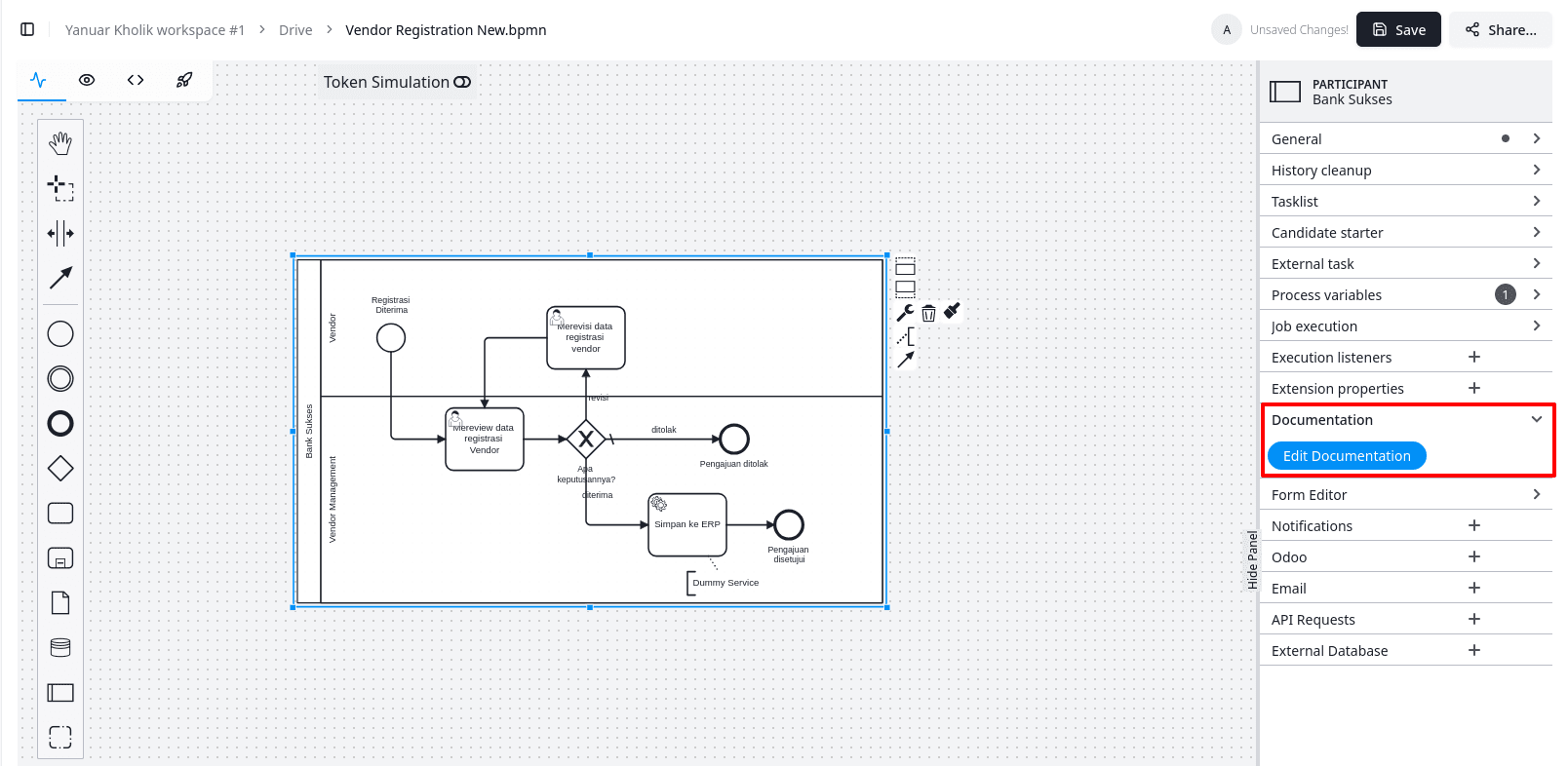Click the delete trash icon beside the pool
The width and height of the screenshot is (1568, 766).
point(928,313)
